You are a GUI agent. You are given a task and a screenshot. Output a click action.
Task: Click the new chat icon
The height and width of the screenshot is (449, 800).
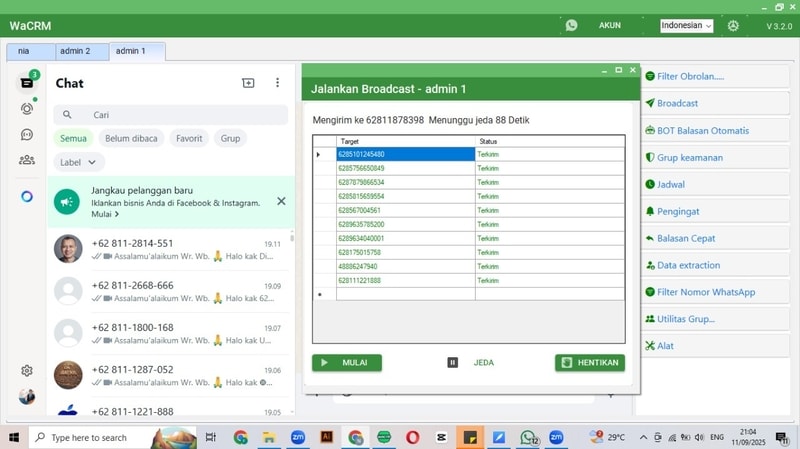(x=248, y=83)
